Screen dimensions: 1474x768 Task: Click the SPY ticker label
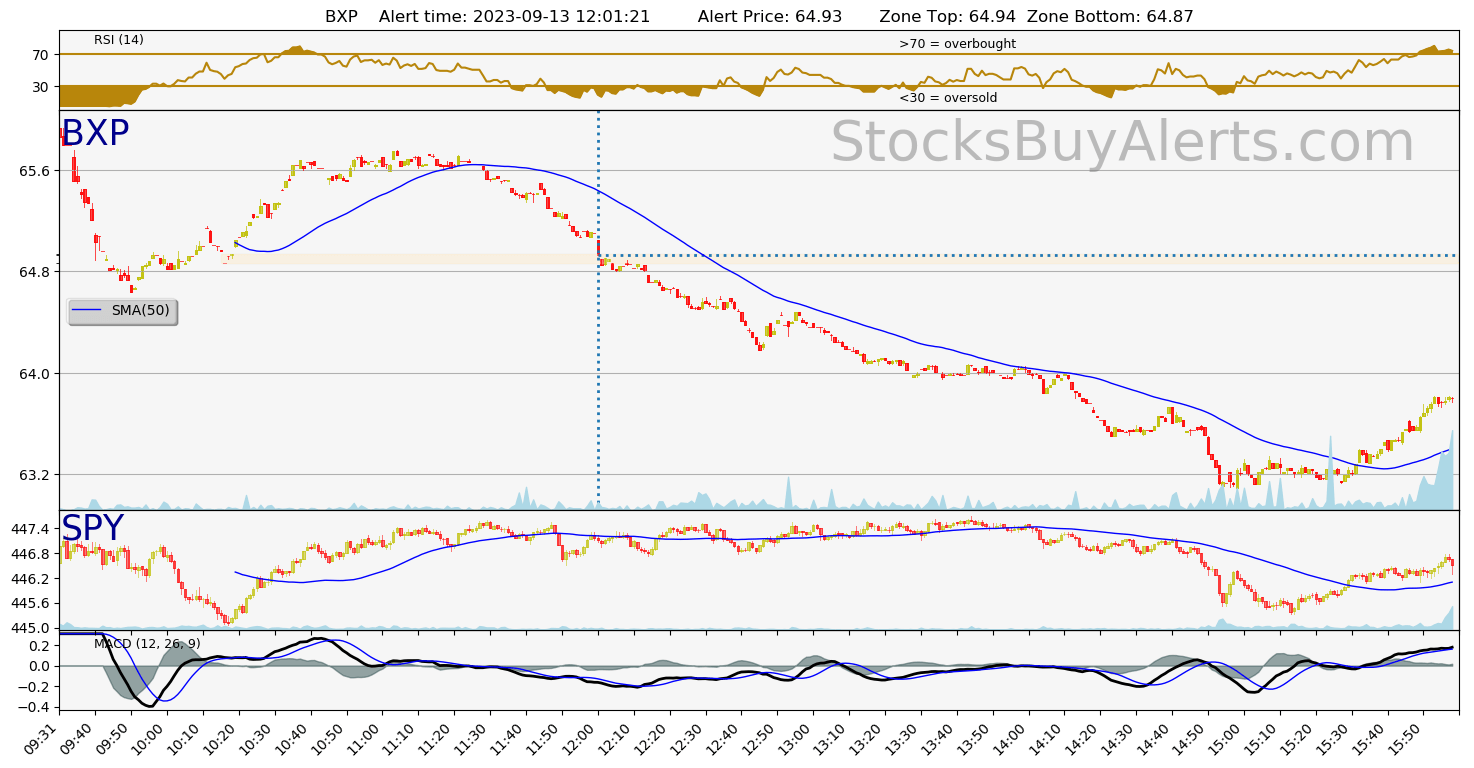(x=92, y=528)
